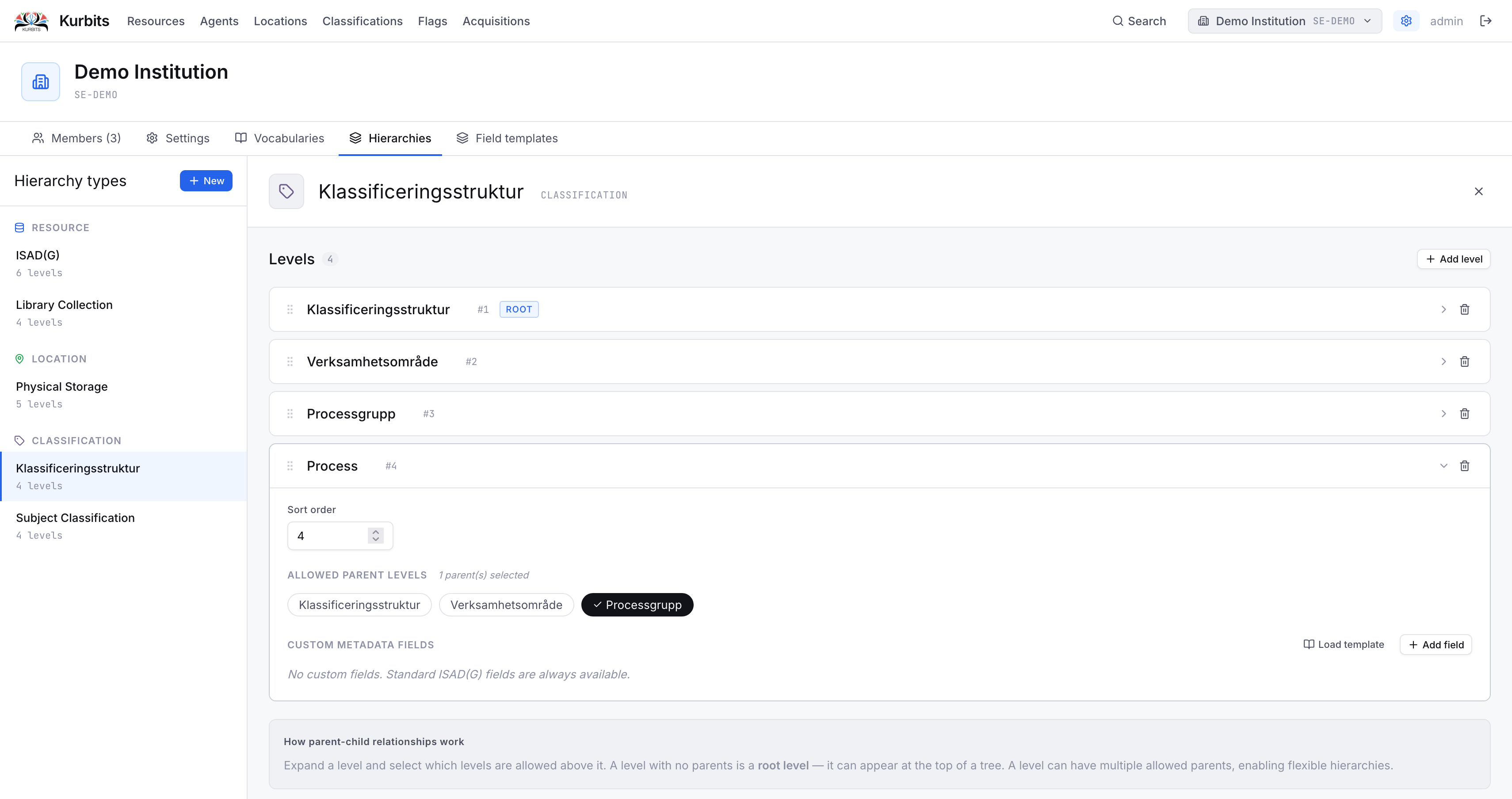The width and height of the screenshot is (1512, 799).
Task: Toggle Klassificeringsstruktur as allowed parent level
Action: click(x=359, y=605)
